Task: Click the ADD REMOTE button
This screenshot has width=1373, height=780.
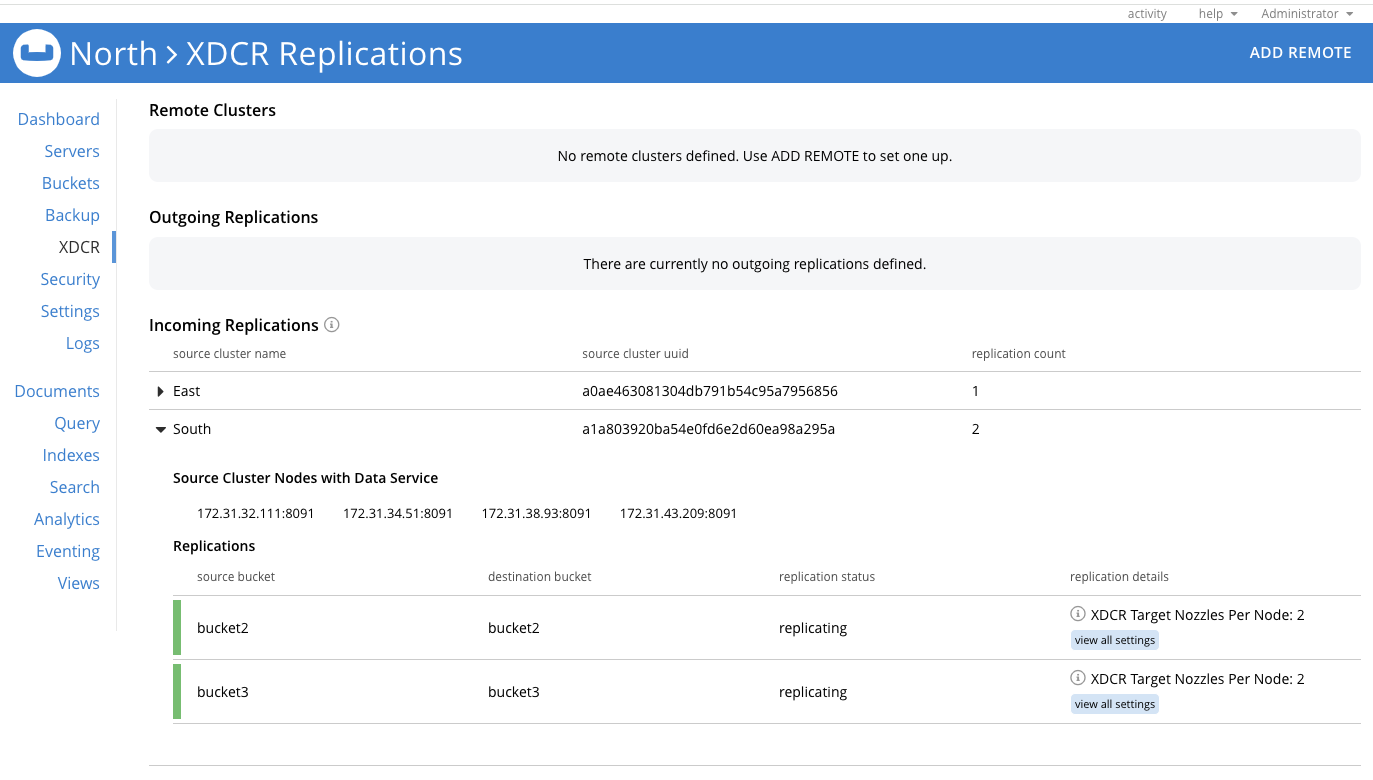Action: 1300,53
